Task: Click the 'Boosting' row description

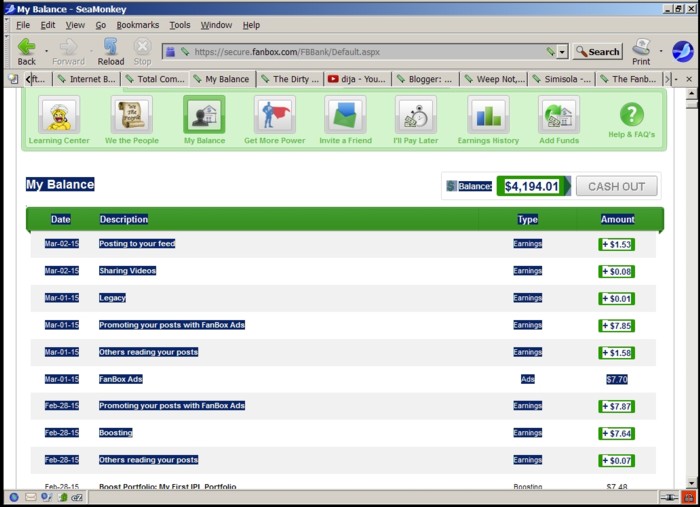Action: coord(116,432)
